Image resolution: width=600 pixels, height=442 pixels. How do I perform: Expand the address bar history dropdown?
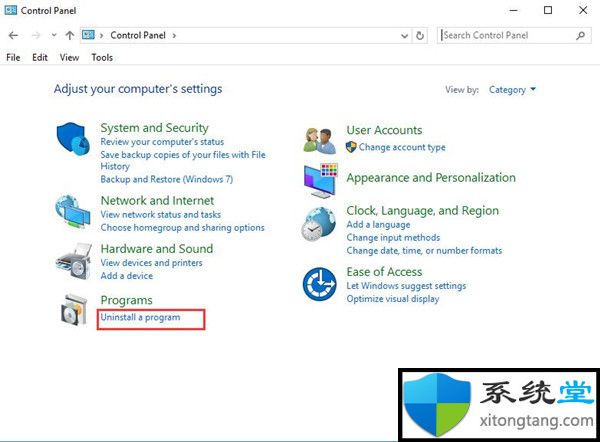point(404,36)
